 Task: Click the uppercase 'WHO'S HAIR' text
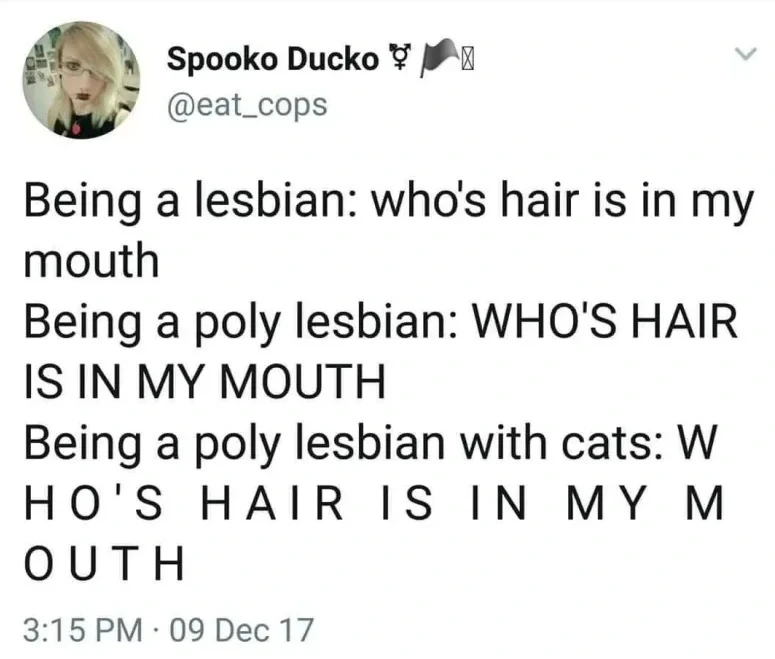[x=605, y=321]
